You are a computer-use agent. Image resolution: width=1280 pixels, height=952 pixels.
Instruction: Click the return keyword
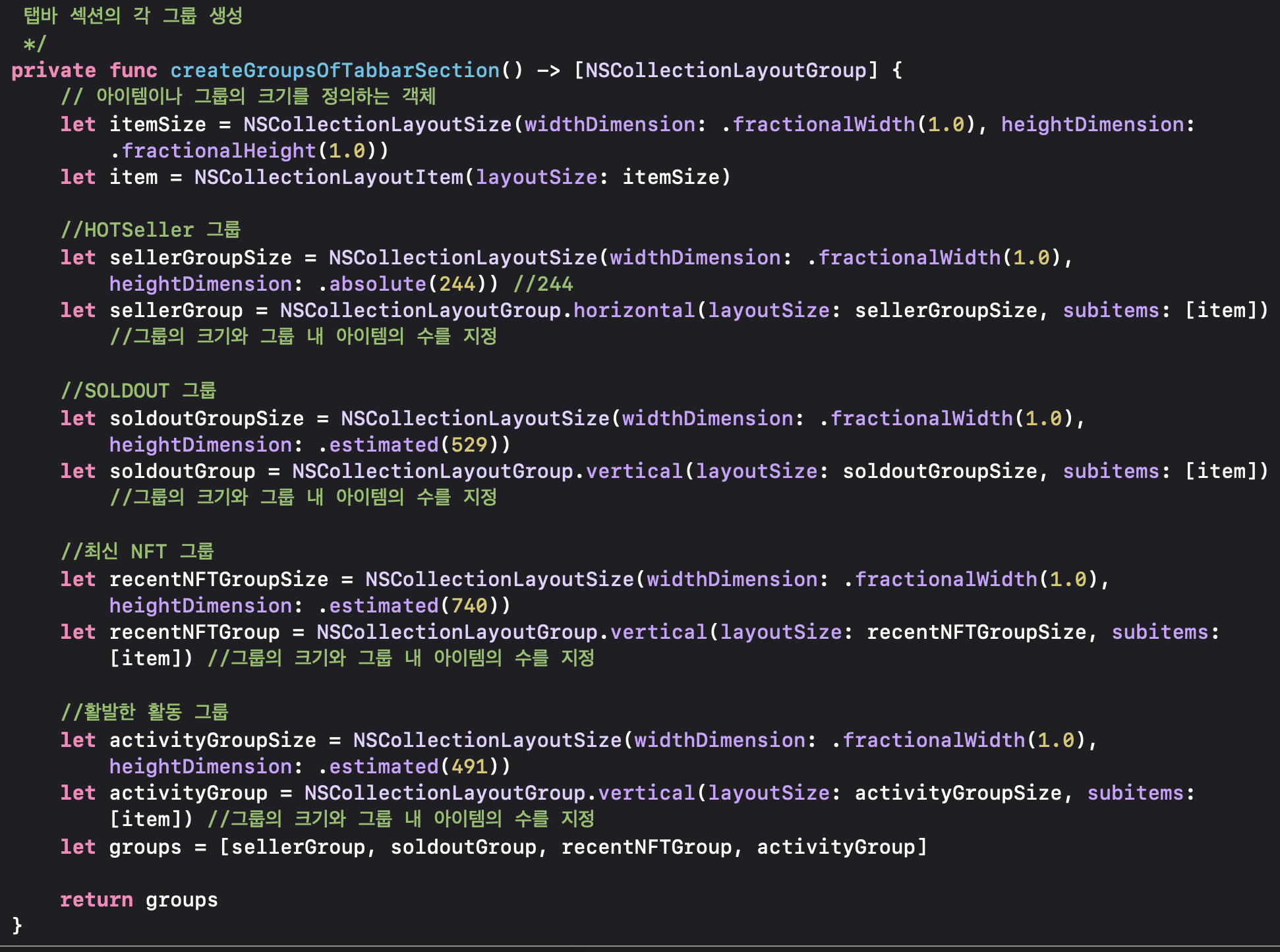pos(96,900)
